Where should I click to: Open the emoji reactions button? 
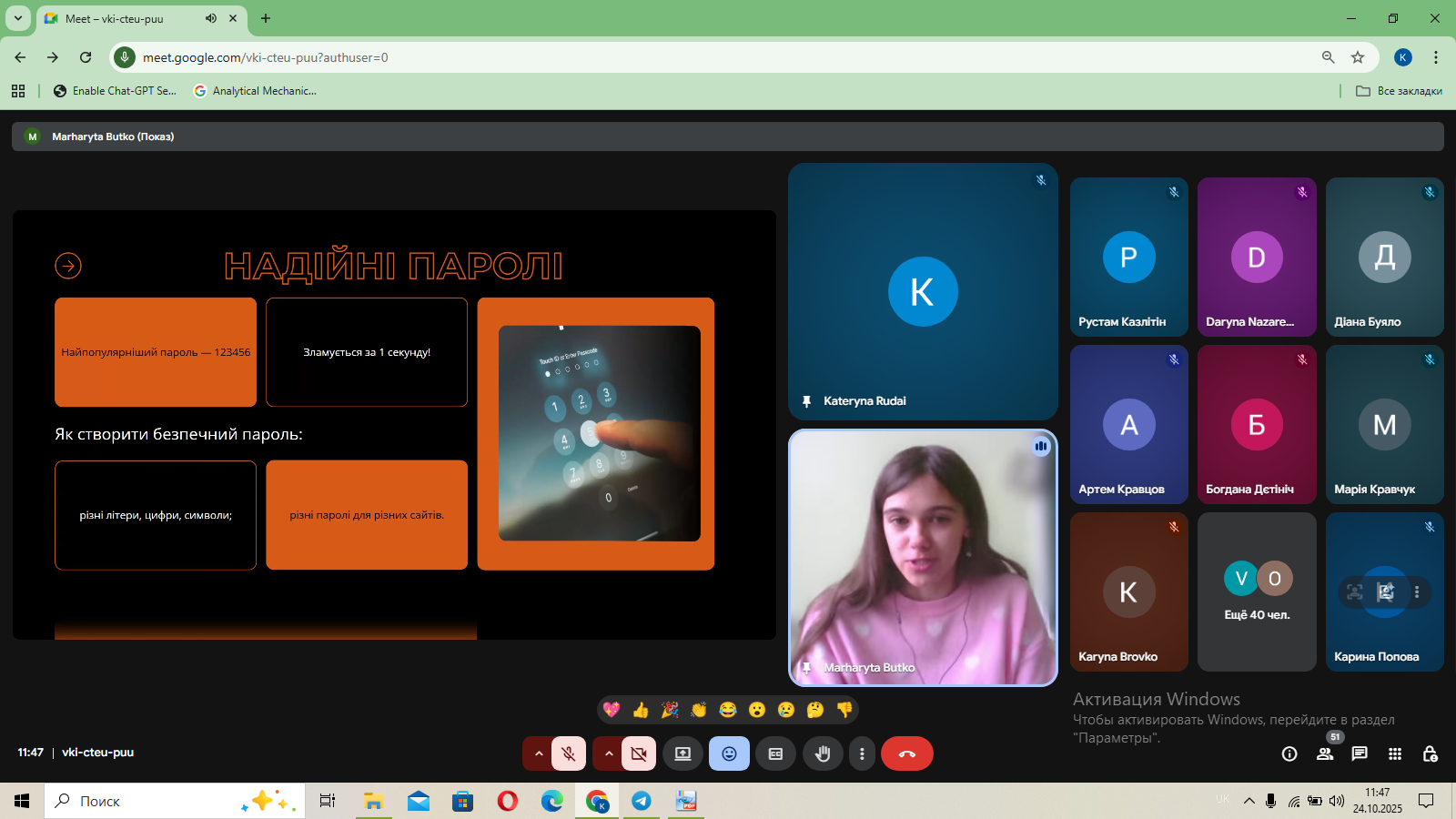729,753
